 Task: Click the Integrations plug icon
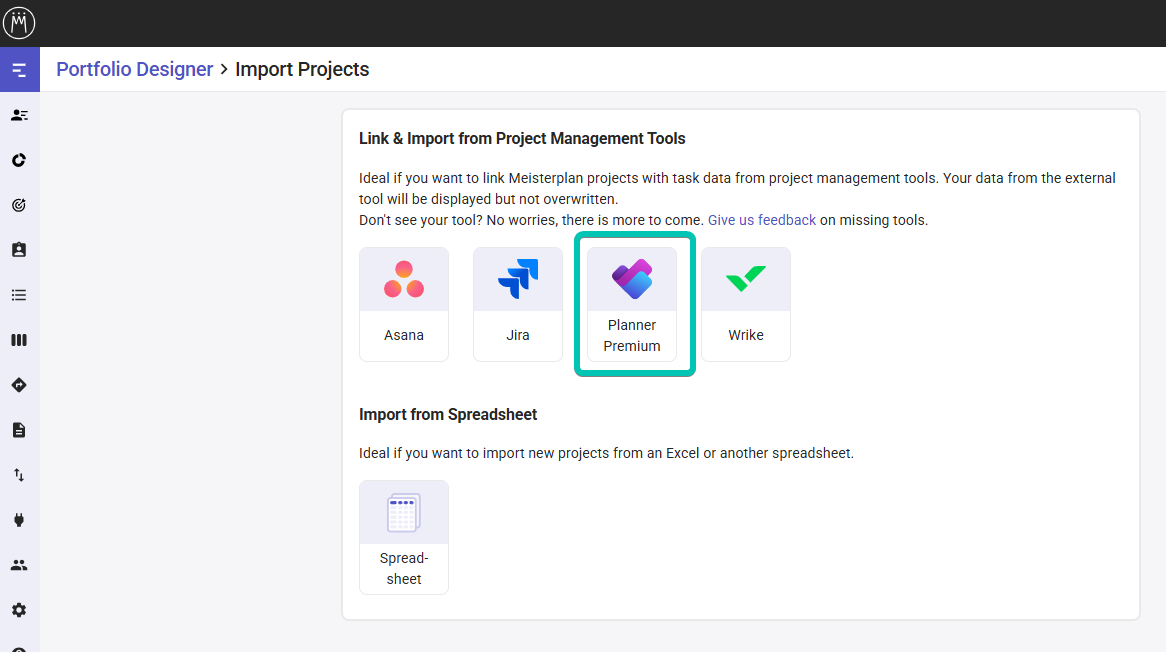pos(19,519)
